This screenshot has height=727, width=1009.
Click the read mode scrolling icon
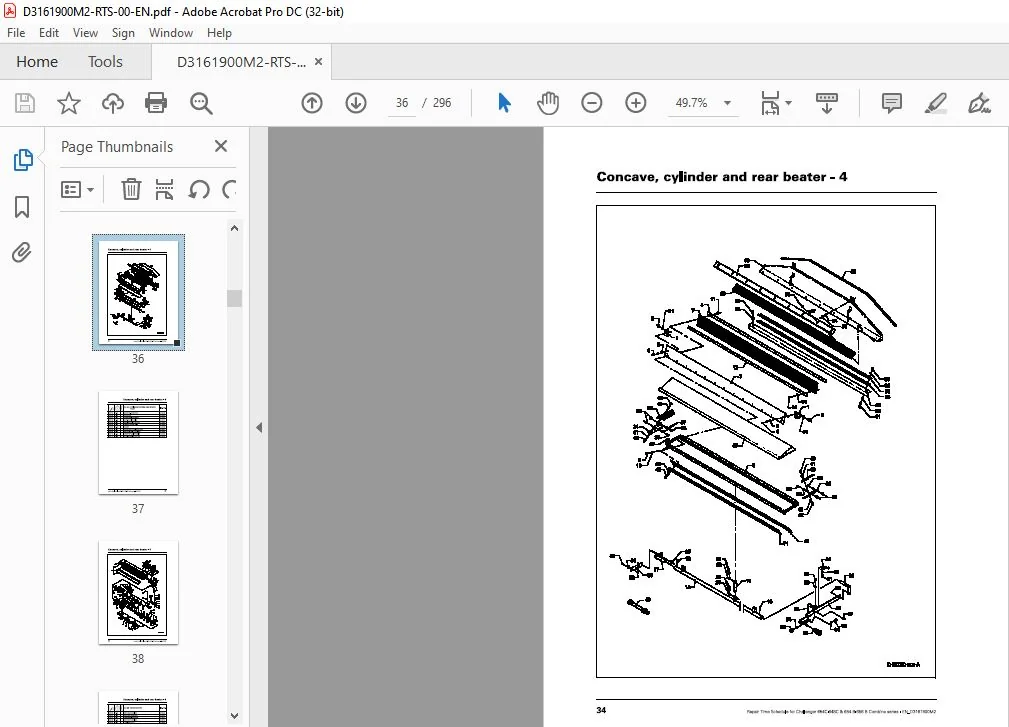[827, 103]
